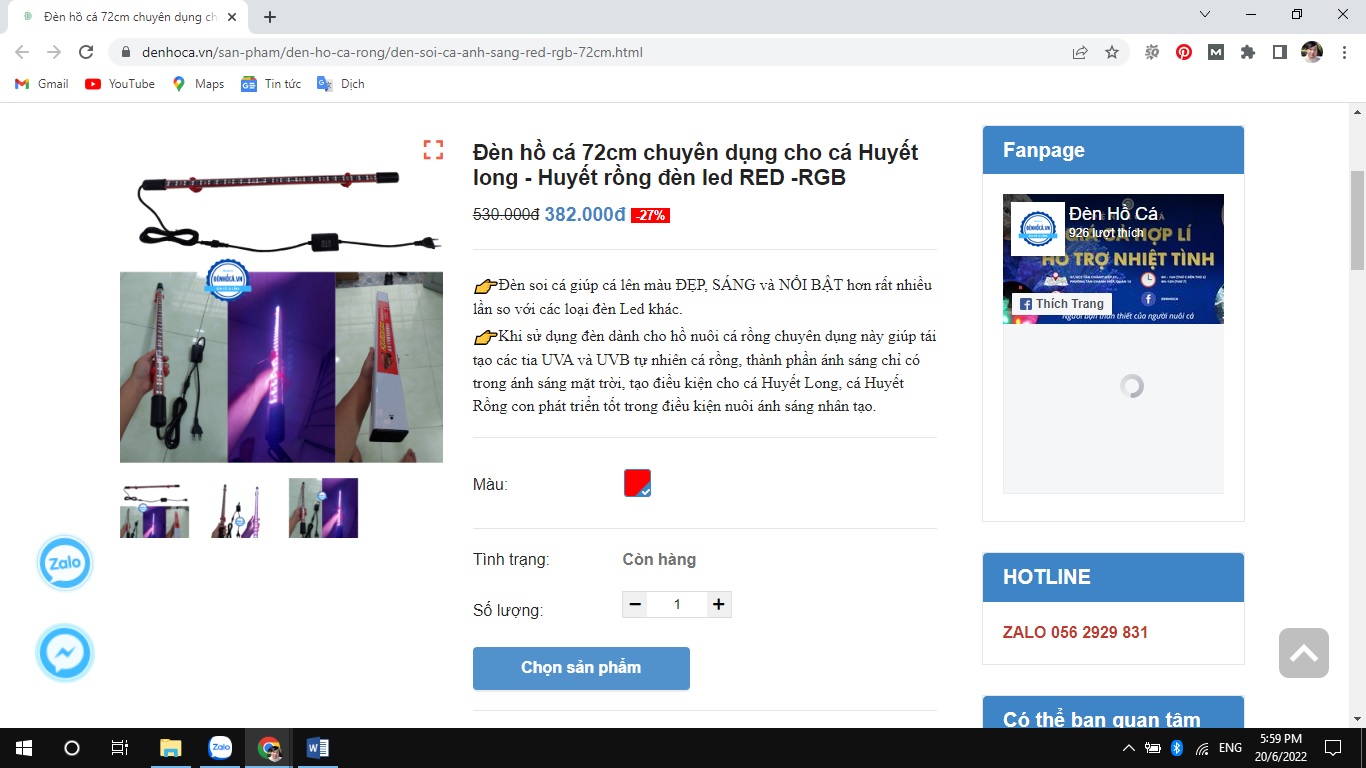
Task: Click the 'Thích Trang' Facebook button
Action: [x=1061, y=304]
